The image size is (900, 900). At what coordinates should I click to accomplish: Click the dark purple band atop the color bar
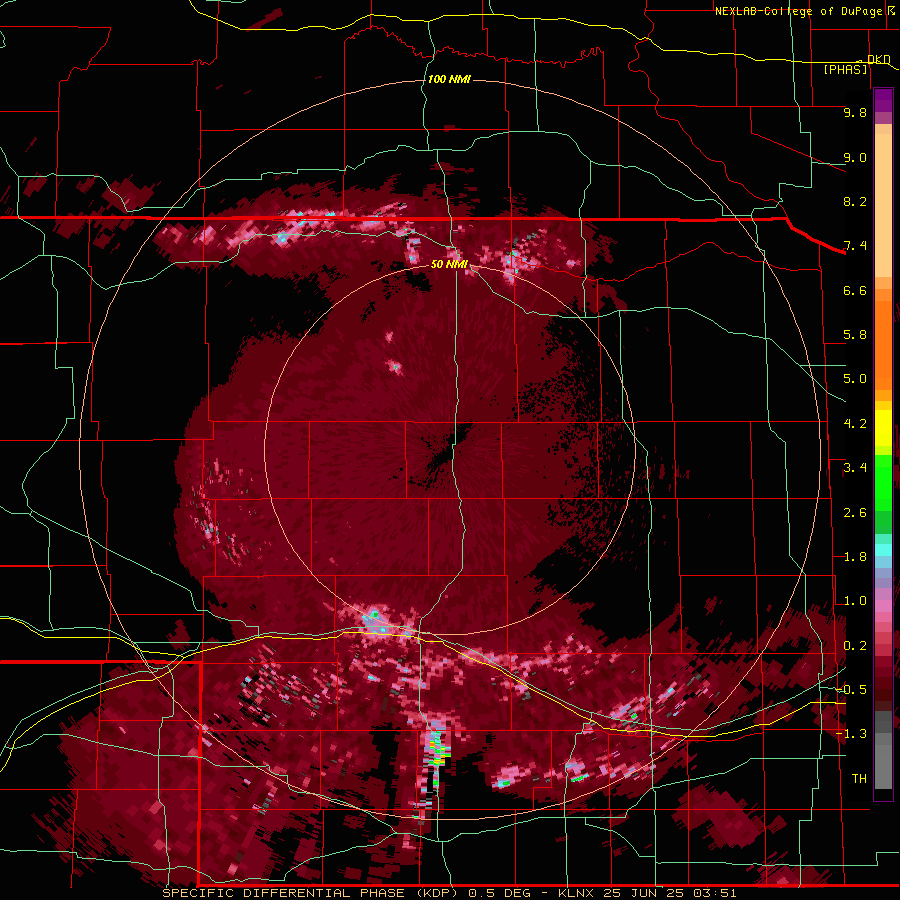(883, 100)
